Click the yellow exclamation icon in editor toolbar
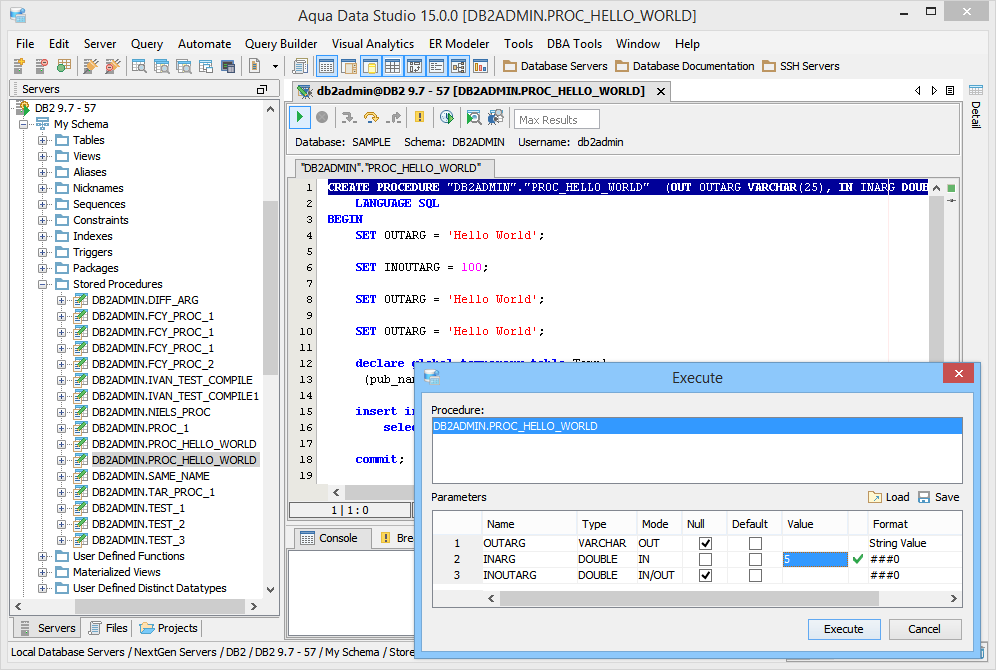This screenshot has height=670, width=996. click(x=419, y=118)
